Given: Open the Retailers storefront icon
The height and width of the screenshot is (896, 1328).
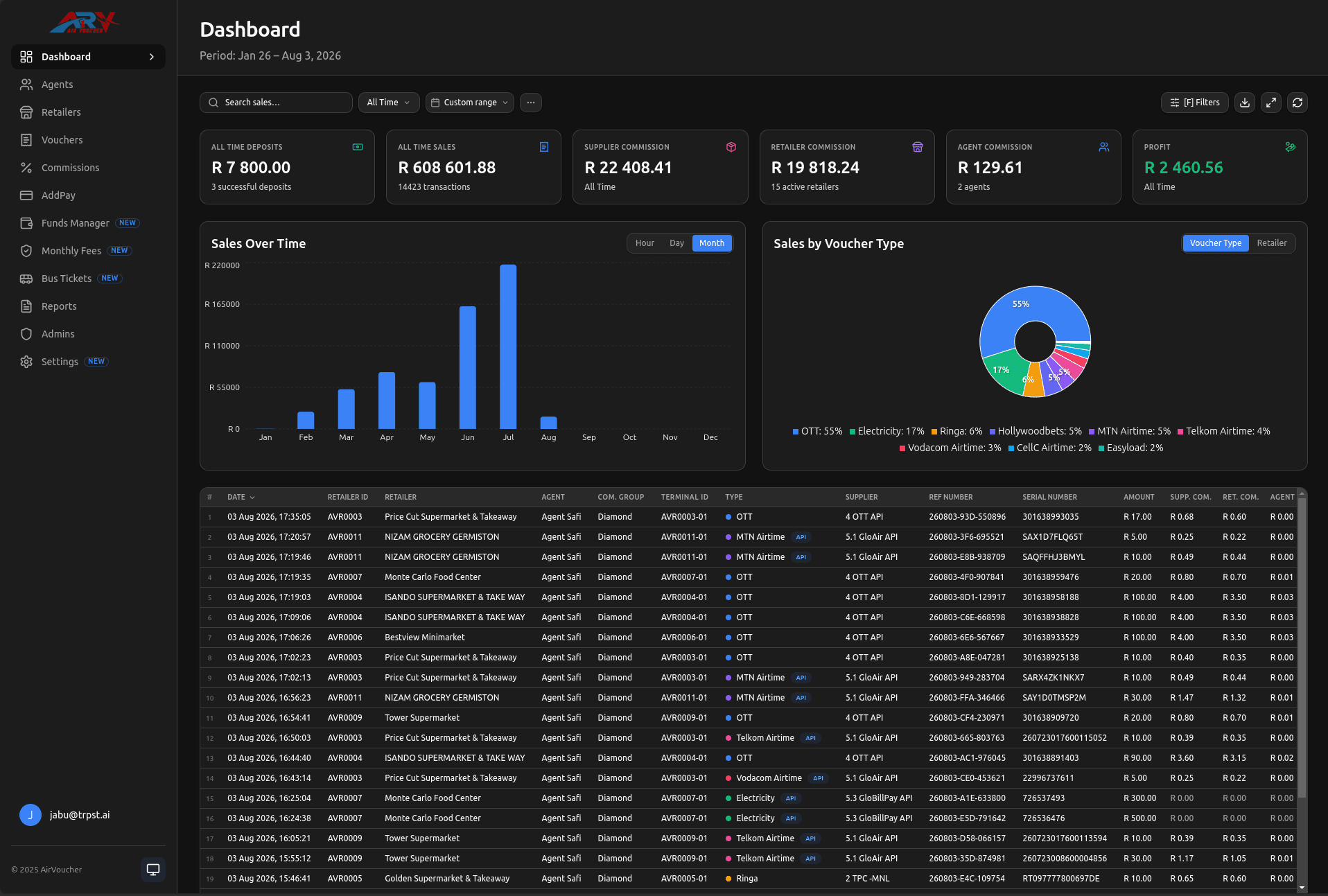Looking at the screenshot, I should [26, 112].
